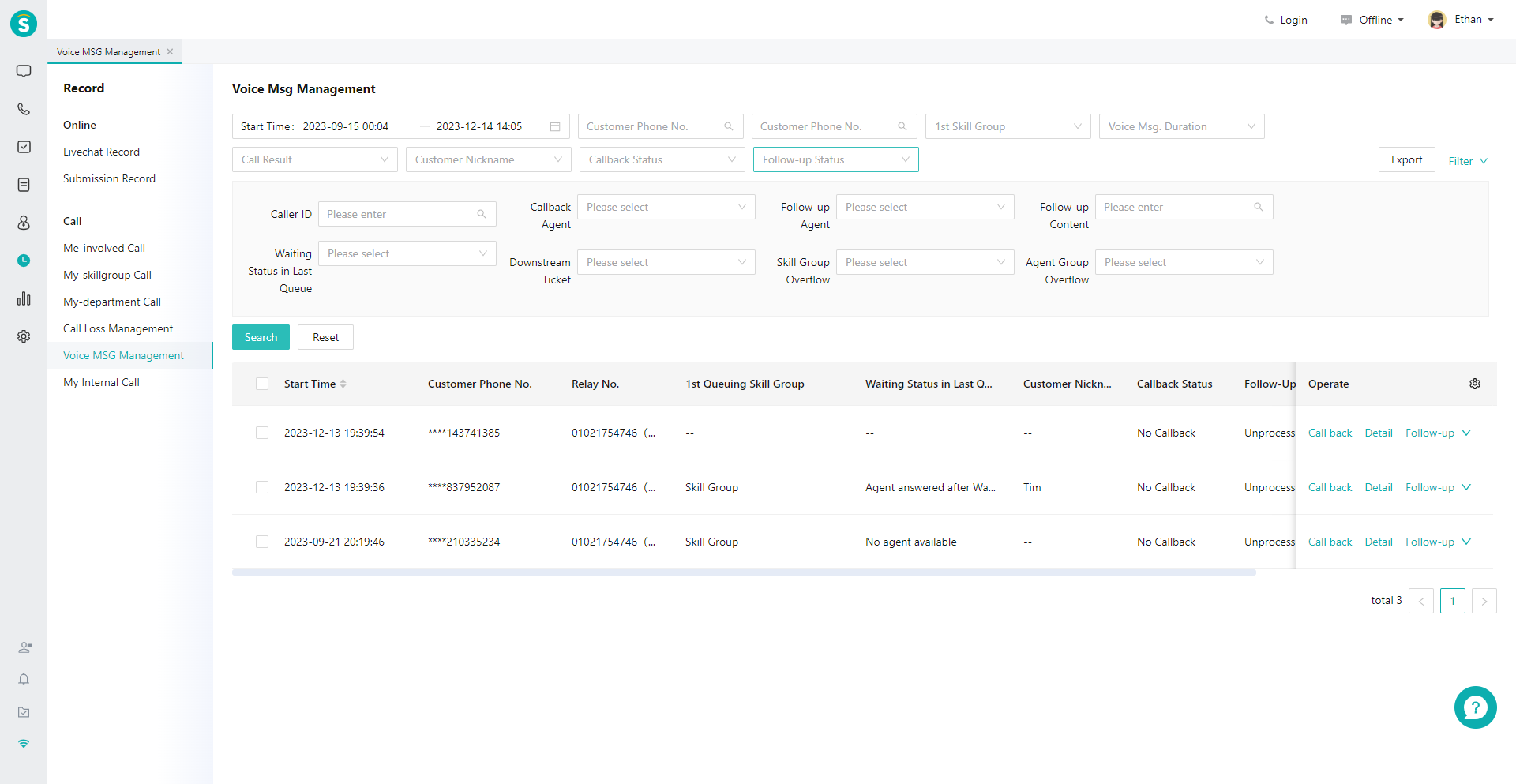Open the settings gear in sidebar
This screenshot has width=1516, height=784.
click(24, 336)
